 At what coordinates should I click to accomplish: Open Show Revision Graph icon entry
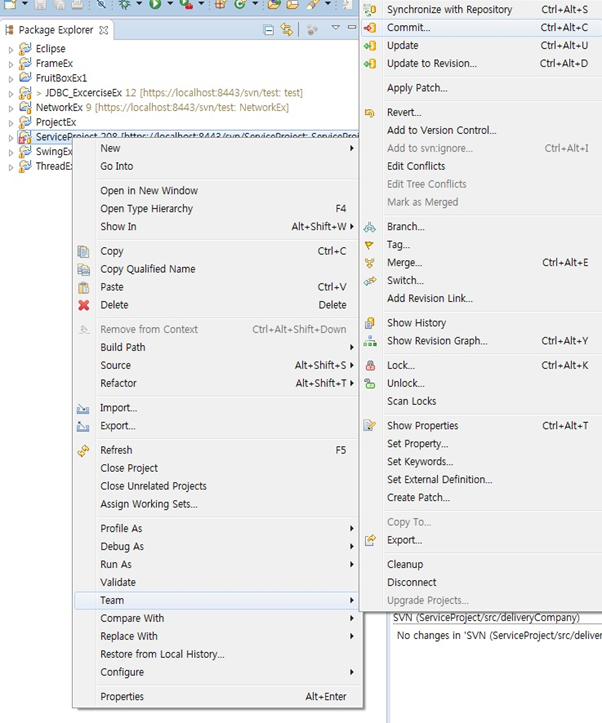[370, 341]
